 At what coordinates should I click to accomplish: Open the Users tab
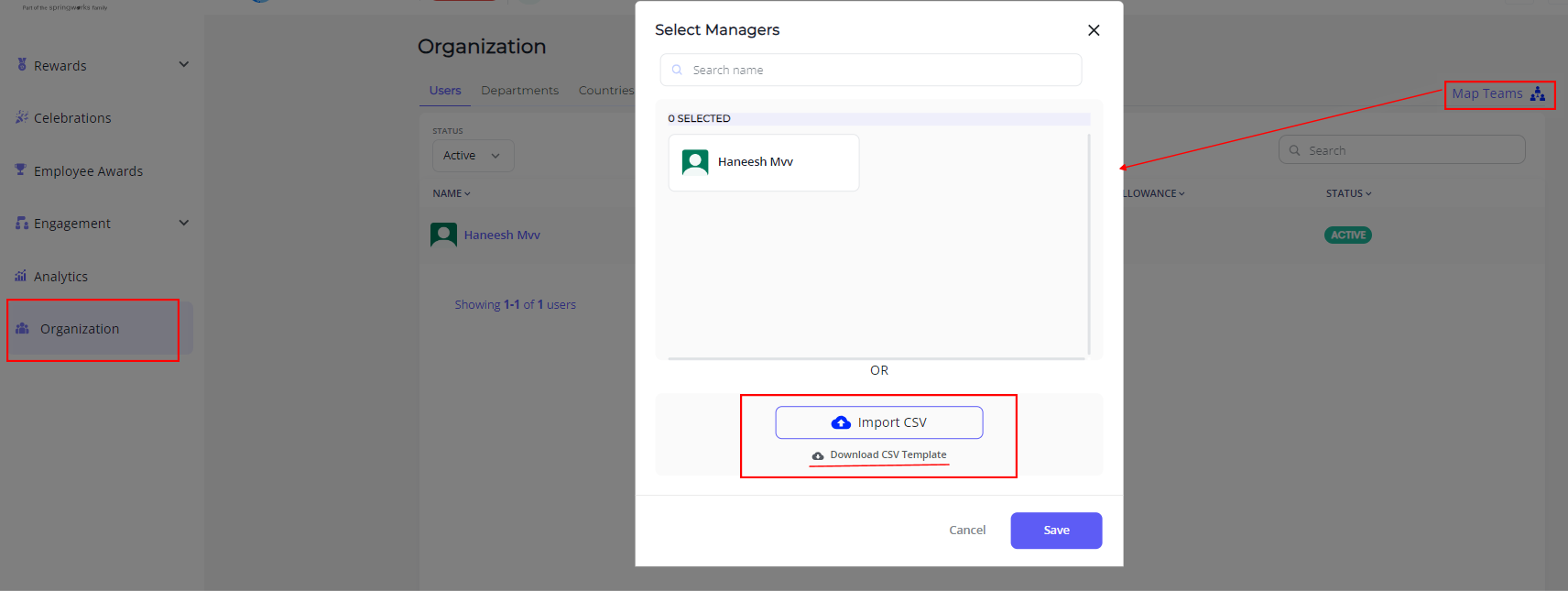tap(445, 91)
